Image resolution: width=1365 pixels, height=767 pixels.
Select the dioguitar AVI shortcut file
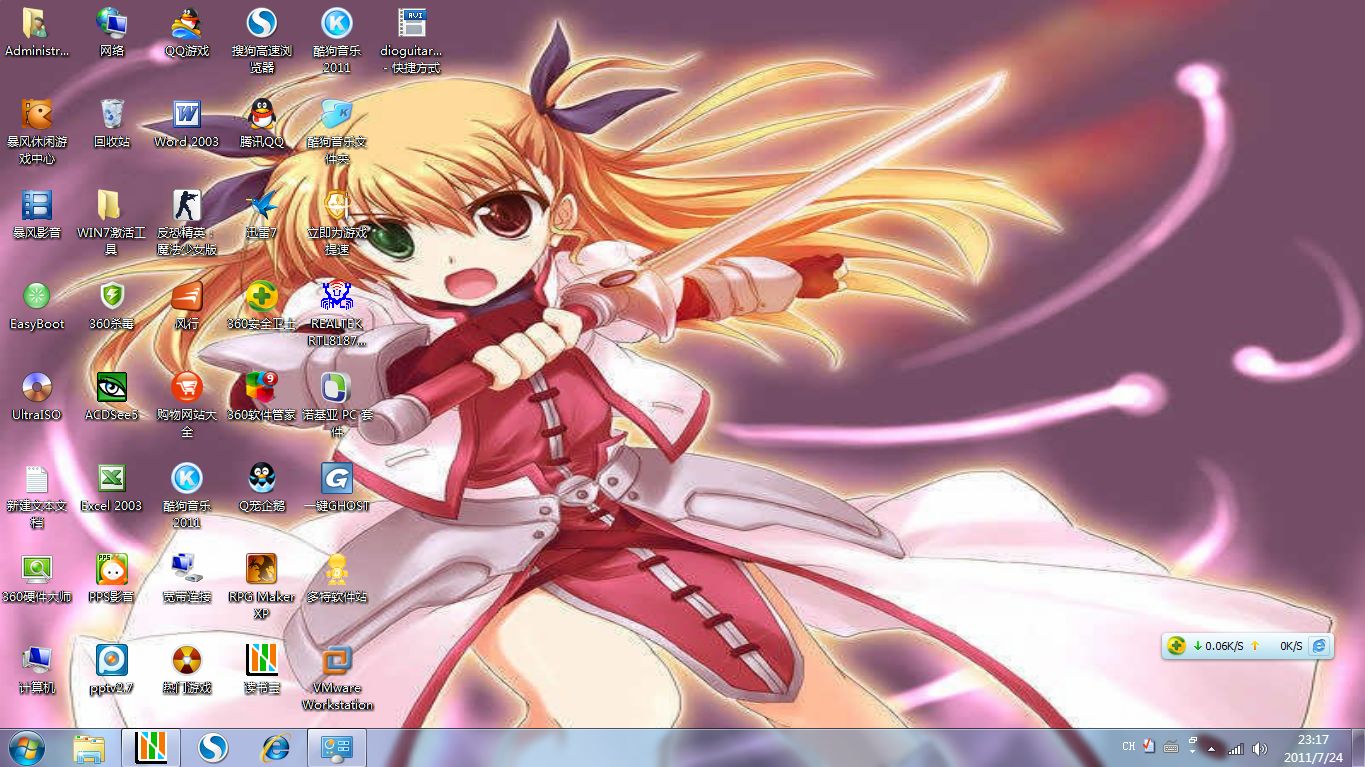tap(411, 40)
